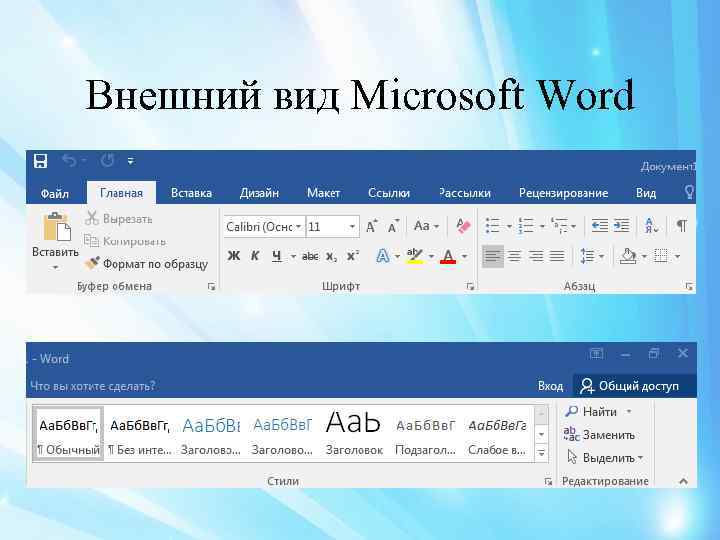Screen dimensions: 720x540
Task: Increase font size with larger A icon
Action: pyautogui.click(x=371, y=226)
